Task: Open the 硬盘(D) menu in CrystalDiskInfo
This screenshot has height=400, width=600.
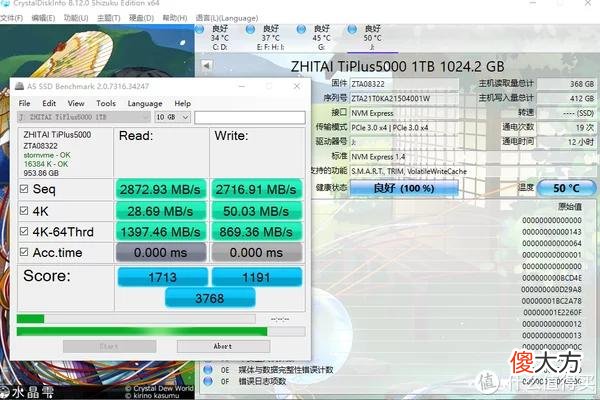Action: point(141,18)
